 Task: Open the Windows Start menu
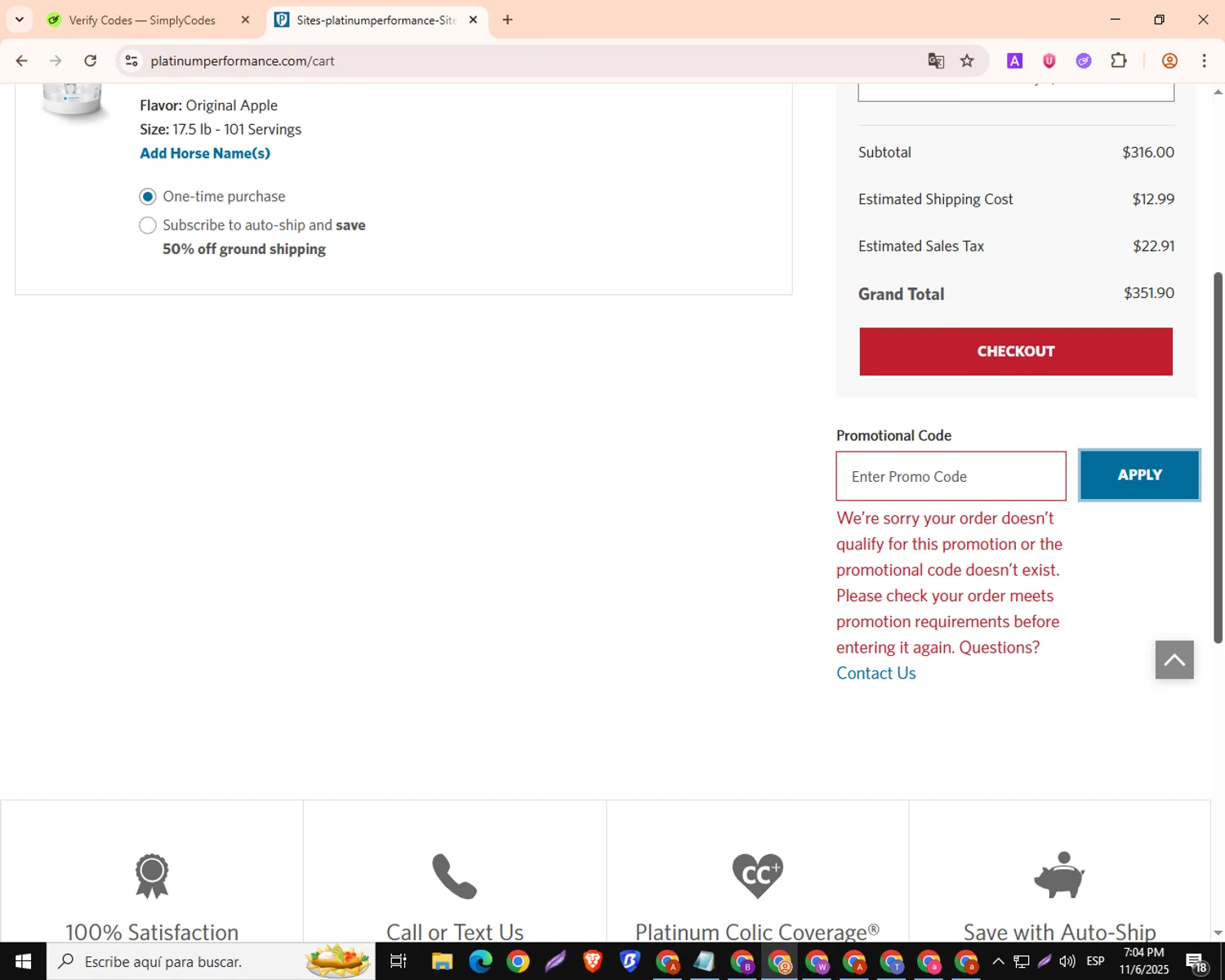[23, 961]
